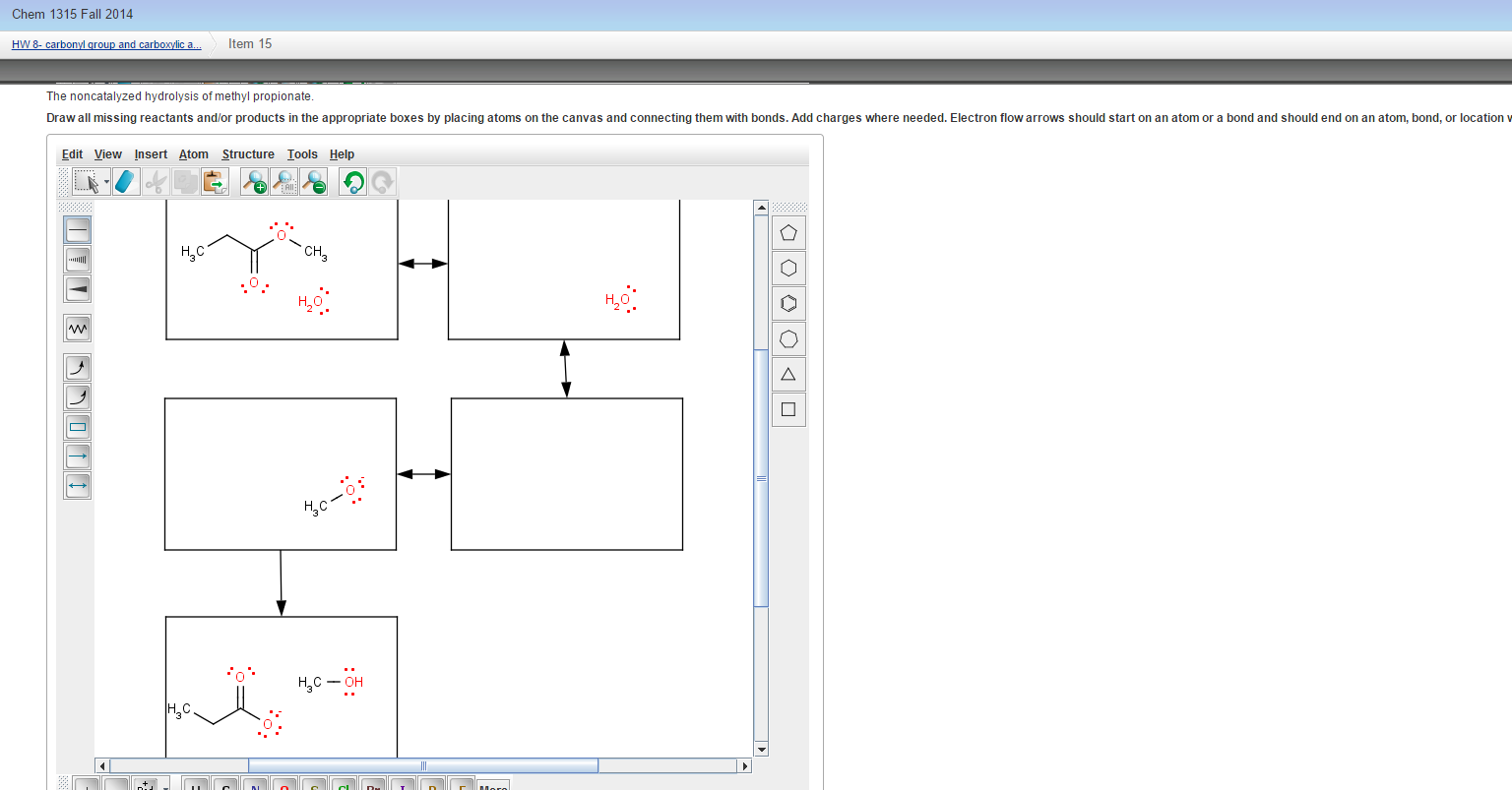Click the More atoms button
The height and width of the screenshot is (790, 1512).
(493, 786)
